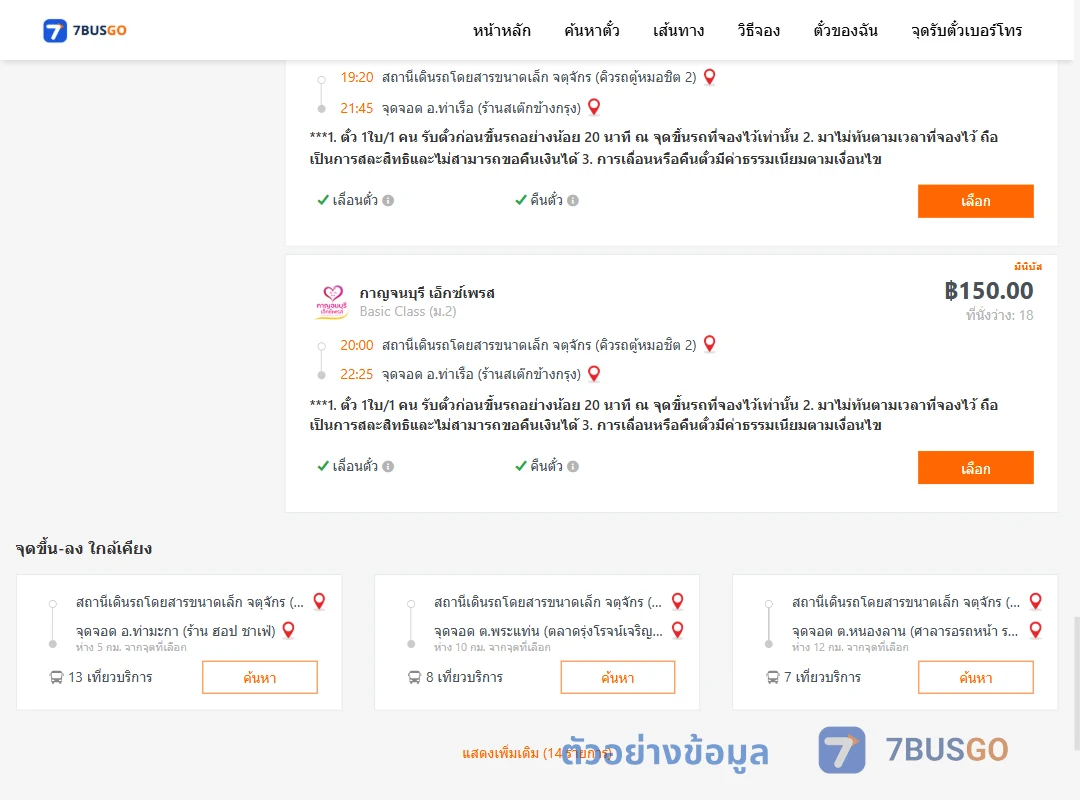
Task: Click คืนตั๋ว label in the 19:20 trip
Action: coord(546,201)
